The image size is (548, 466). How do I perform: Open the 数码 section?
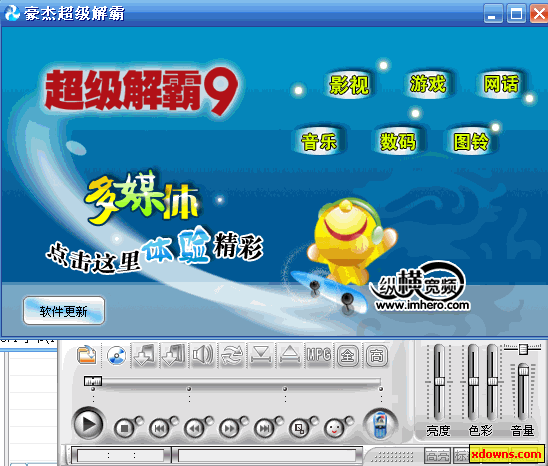click(398, 142)
